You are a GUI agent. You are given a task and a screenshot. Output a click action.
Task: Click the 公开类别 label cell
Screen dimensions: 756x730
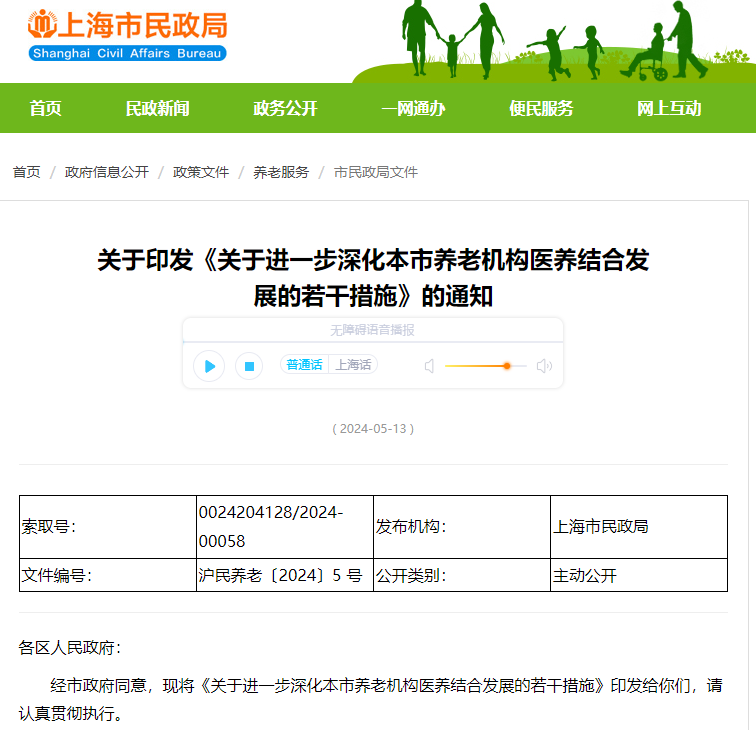(x=462, y=575)
